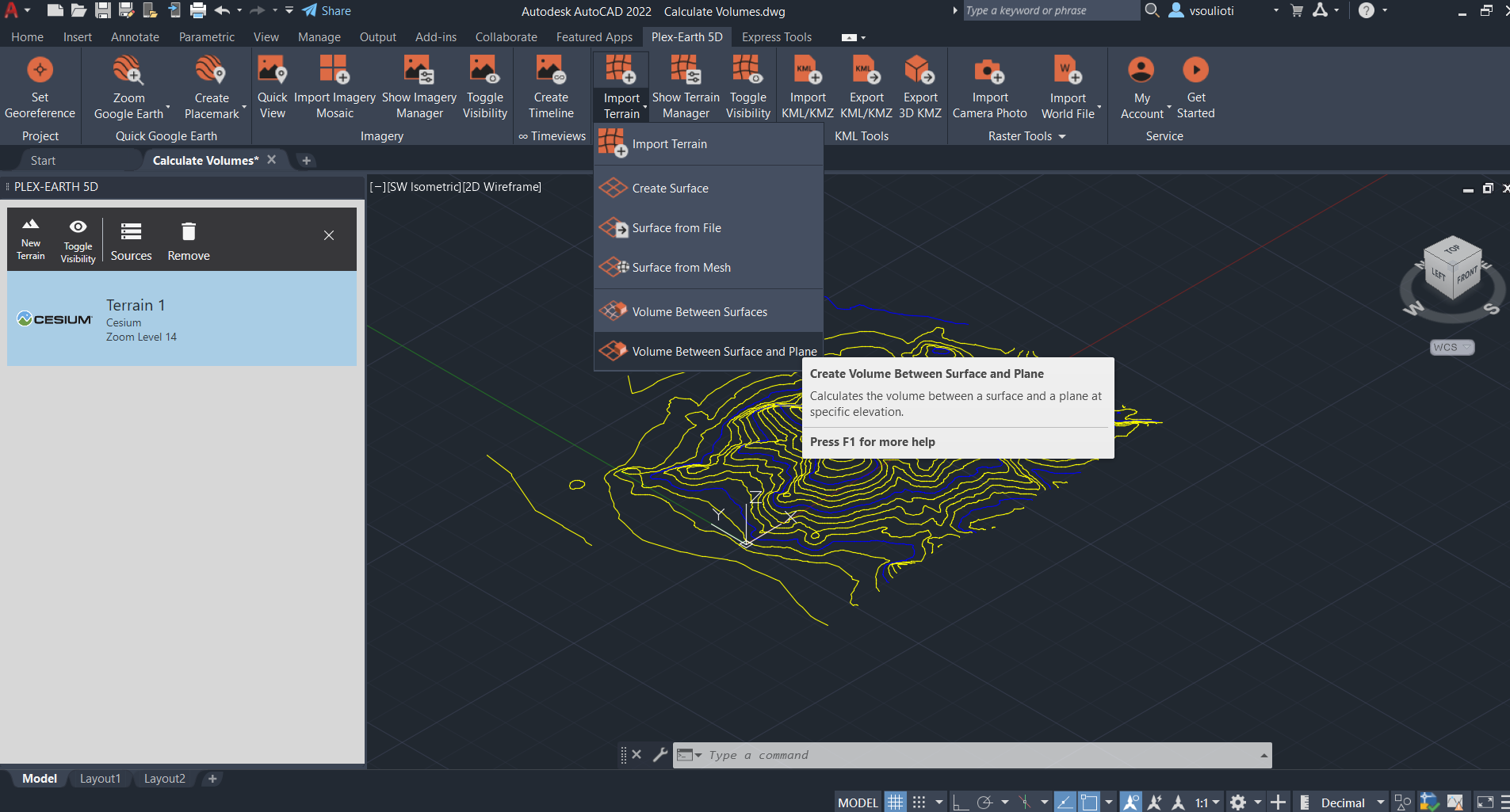Choose Surface from File menu entry

[x=709, y=228]
